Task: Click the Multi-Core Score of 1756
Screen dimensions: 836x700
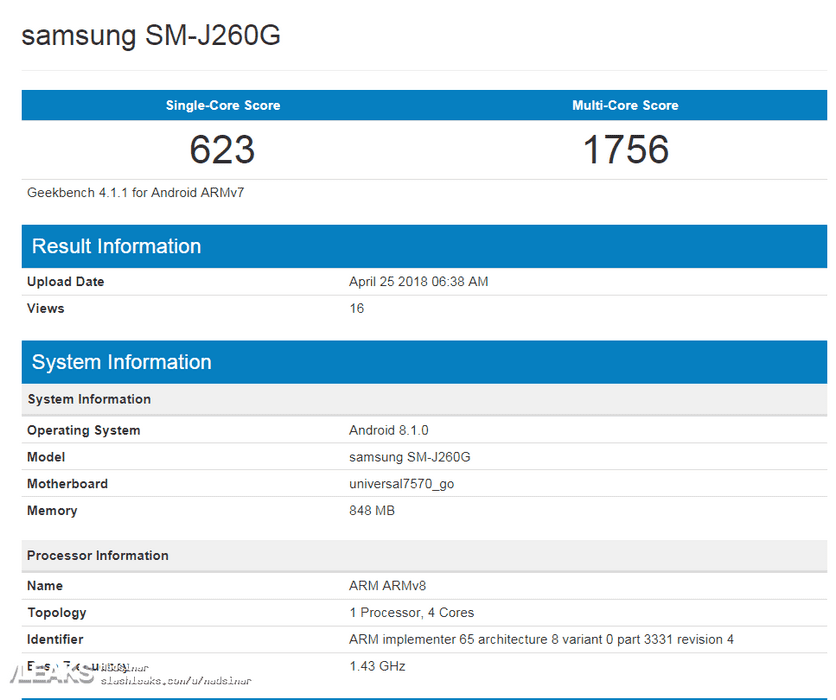Action: point(625,150)
